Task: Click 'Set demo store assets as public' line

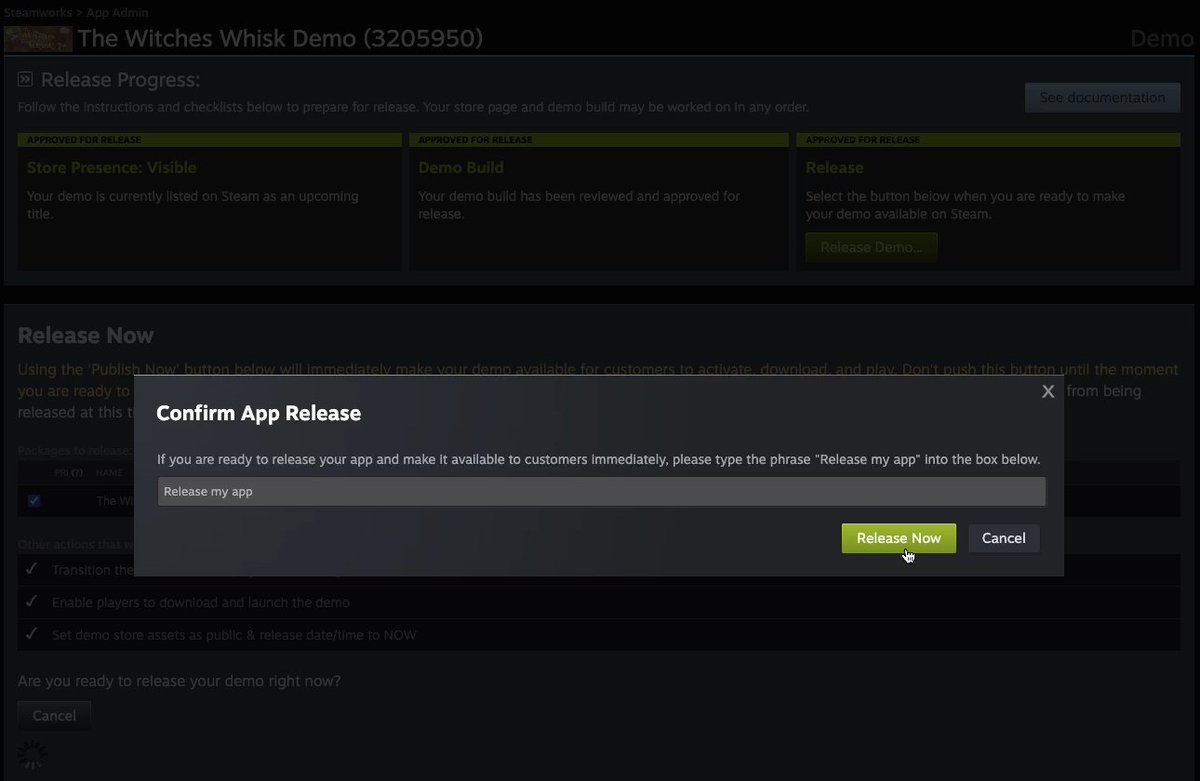Action: pyautogui.click(x=234, y=635)
